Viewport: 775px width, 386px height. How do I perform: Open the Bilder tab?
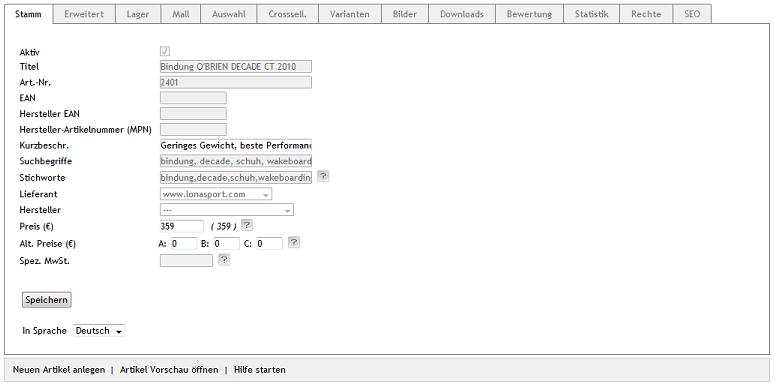[x=405, y=14]
